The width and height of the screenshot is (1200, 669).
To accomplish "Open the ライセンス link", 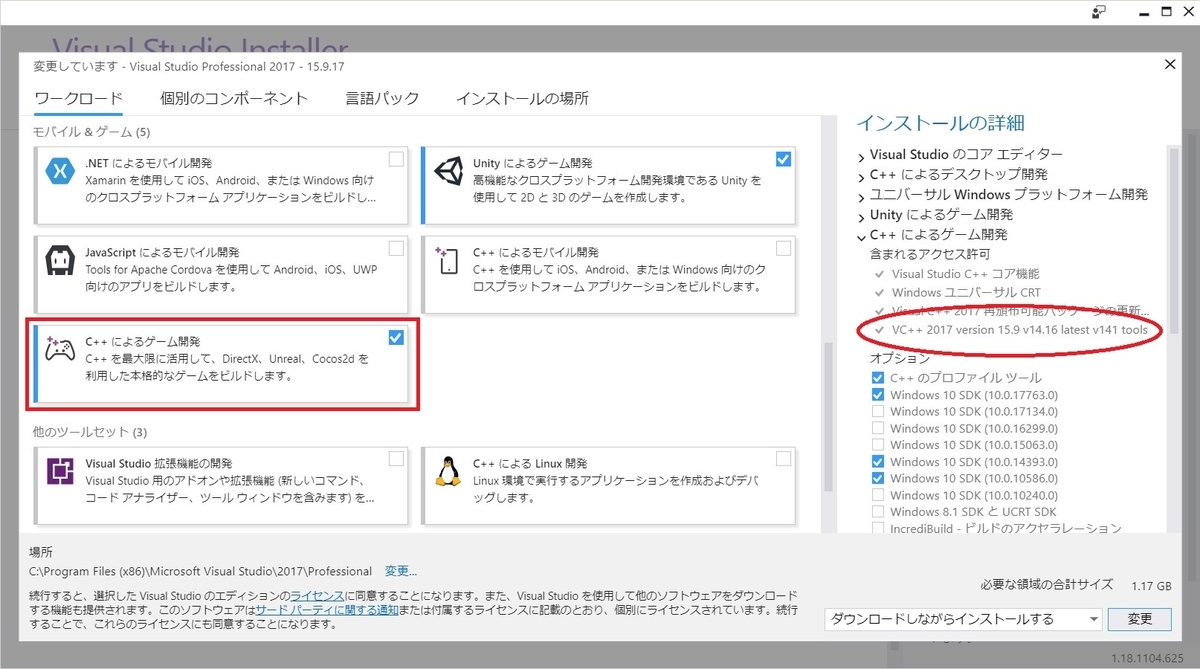I will pos(317,595).
